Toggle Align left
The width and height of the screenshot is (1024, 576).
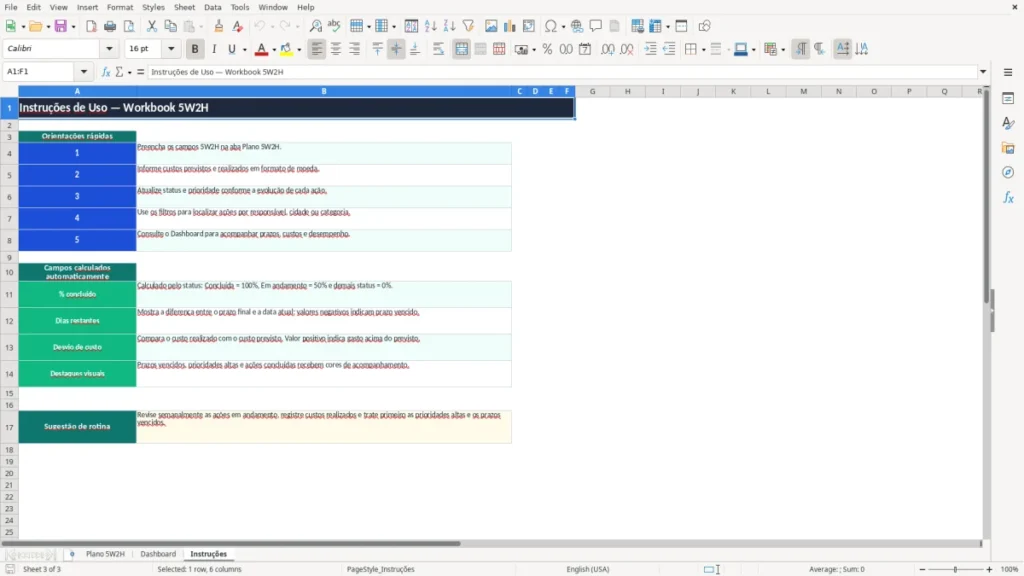tap(317, 49)
